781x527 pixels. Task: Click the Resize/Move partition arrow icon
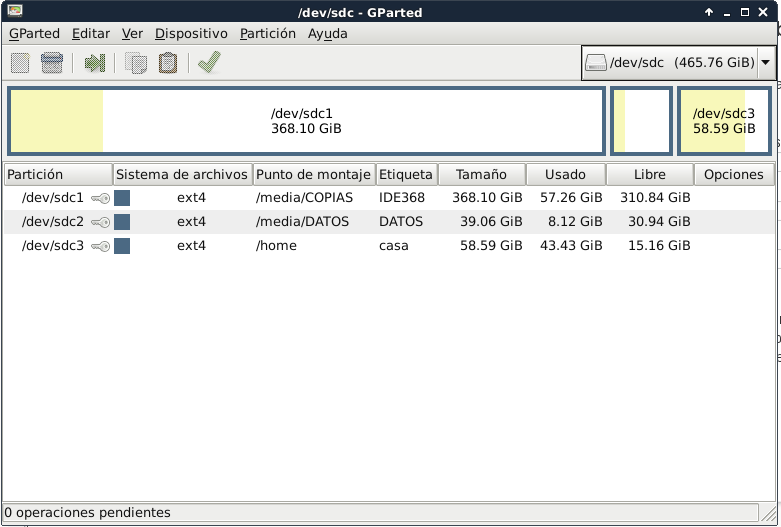[95, 63]
